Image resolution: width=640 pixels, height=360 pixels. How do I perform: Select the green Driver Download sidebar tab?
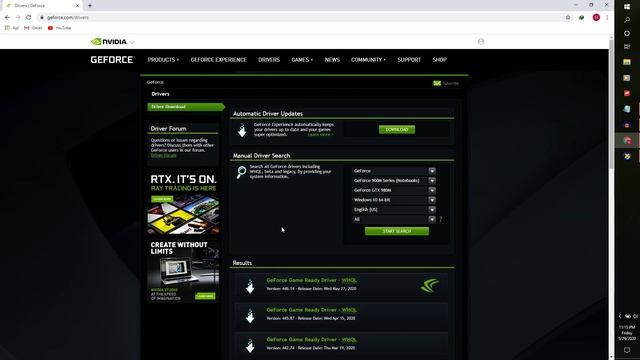pos(186,107)
